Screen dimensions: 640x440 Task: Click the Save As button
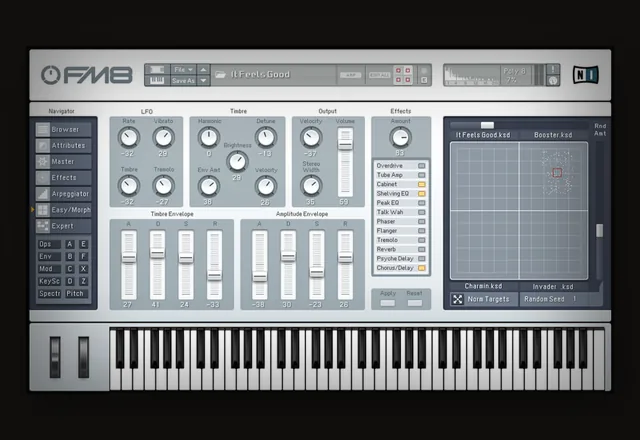click(x=183, y=80)
